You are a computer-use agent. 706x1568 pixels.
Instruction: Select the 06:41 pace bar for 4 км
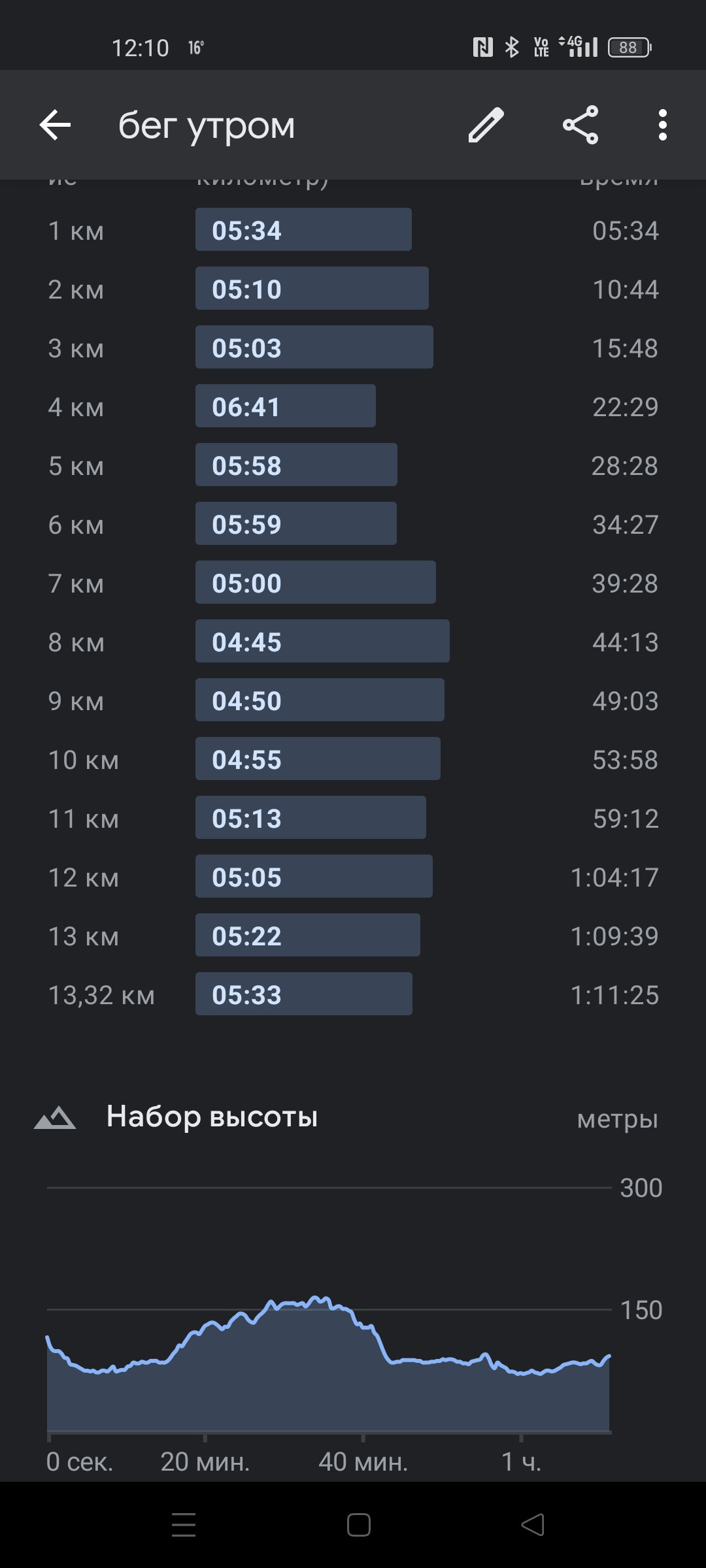[x=286, y=406]
